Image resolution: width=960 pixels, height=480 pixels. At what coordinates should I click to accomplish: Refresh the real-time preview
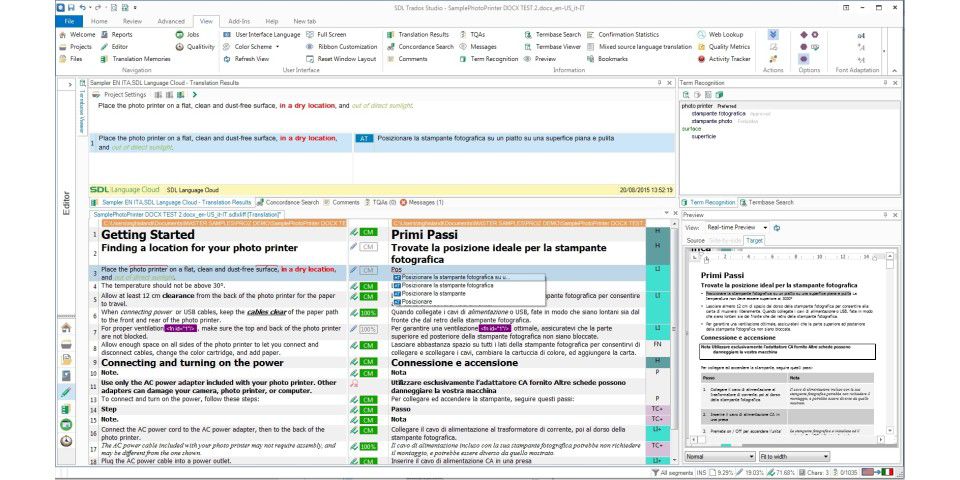[777, 227]
